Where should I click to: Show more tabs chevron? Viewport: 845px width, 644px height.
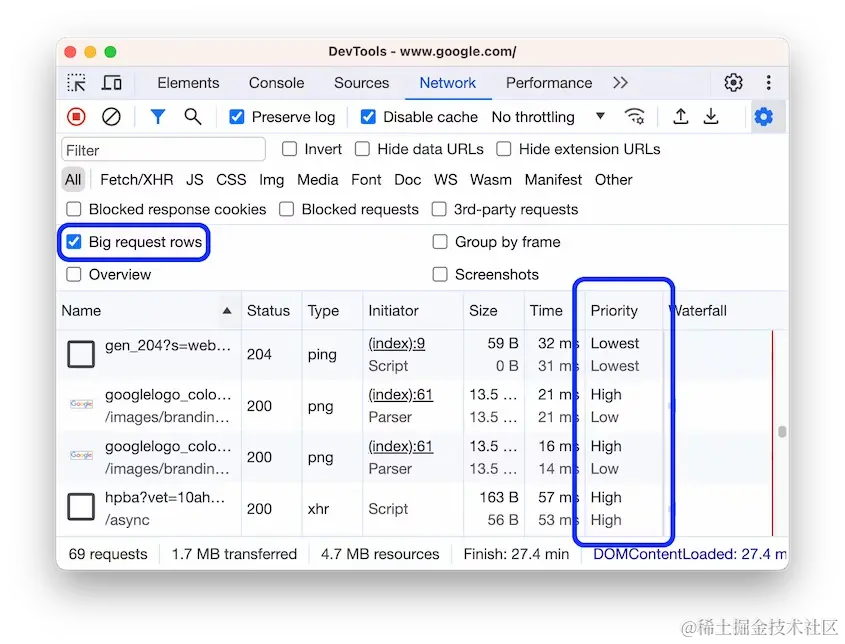click(620, 82)
